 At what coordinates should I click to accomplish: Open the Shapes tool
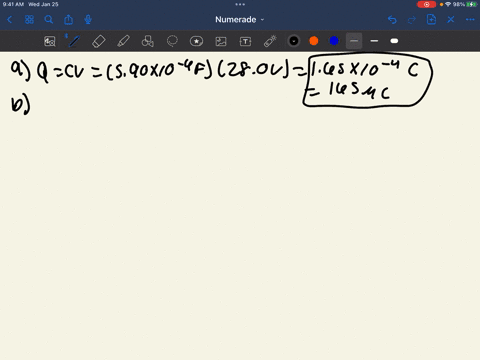(x=148, y=41)
